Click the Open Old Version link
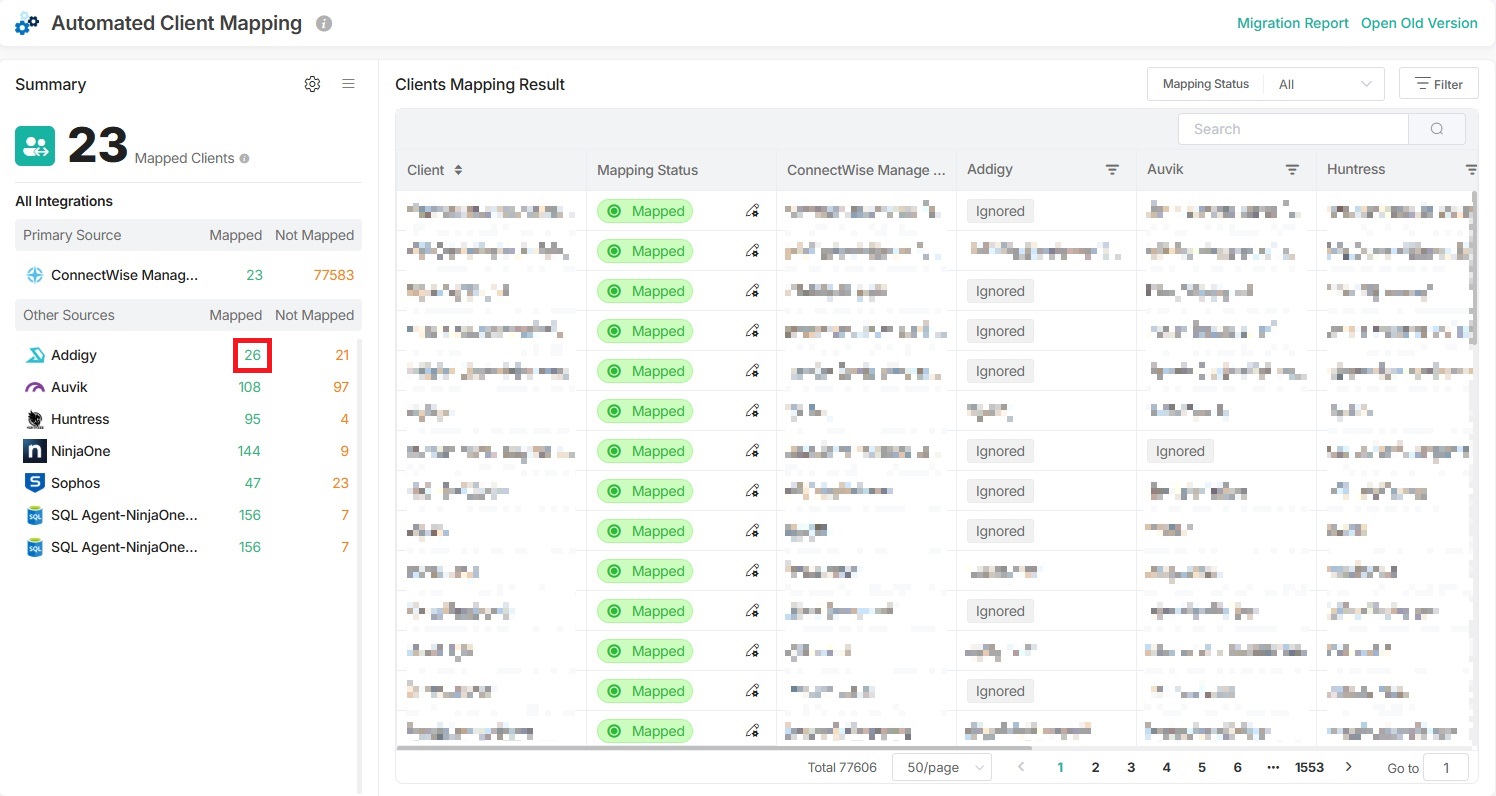 (x=1418, y=23)
